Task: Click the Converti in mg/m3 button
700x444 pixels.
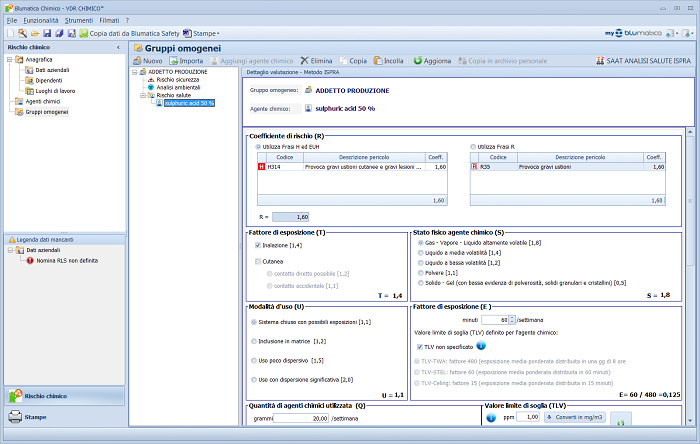Action: 565,417
